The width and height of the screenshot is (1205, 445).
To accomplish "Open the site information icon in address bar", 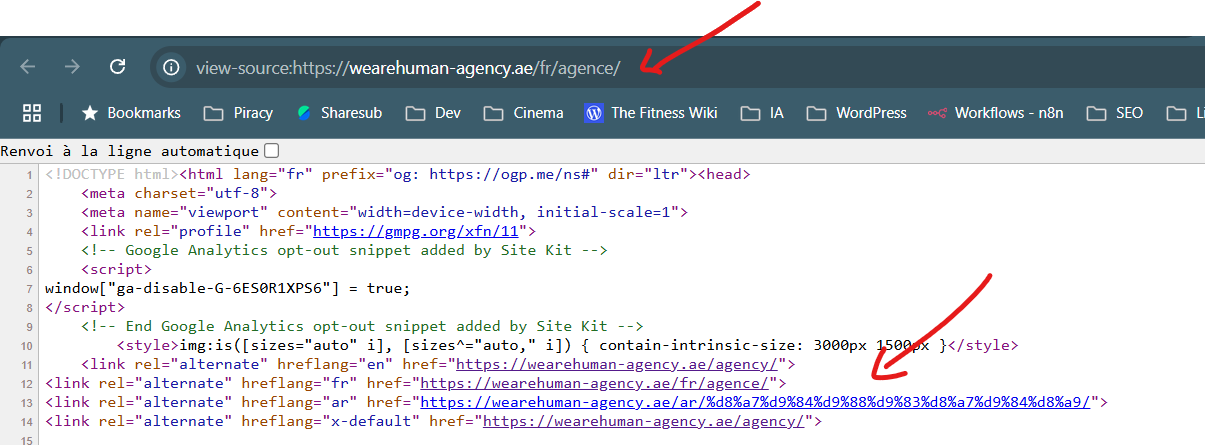I will pyautogui.click(x=172, y=67).
